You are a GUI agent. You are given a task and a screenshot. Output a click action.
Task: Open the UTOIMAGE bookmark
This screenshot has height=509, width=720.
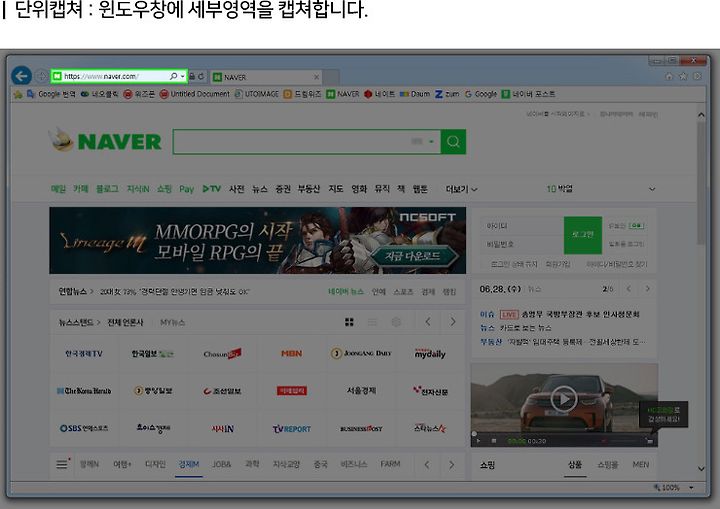coord(257,94)
